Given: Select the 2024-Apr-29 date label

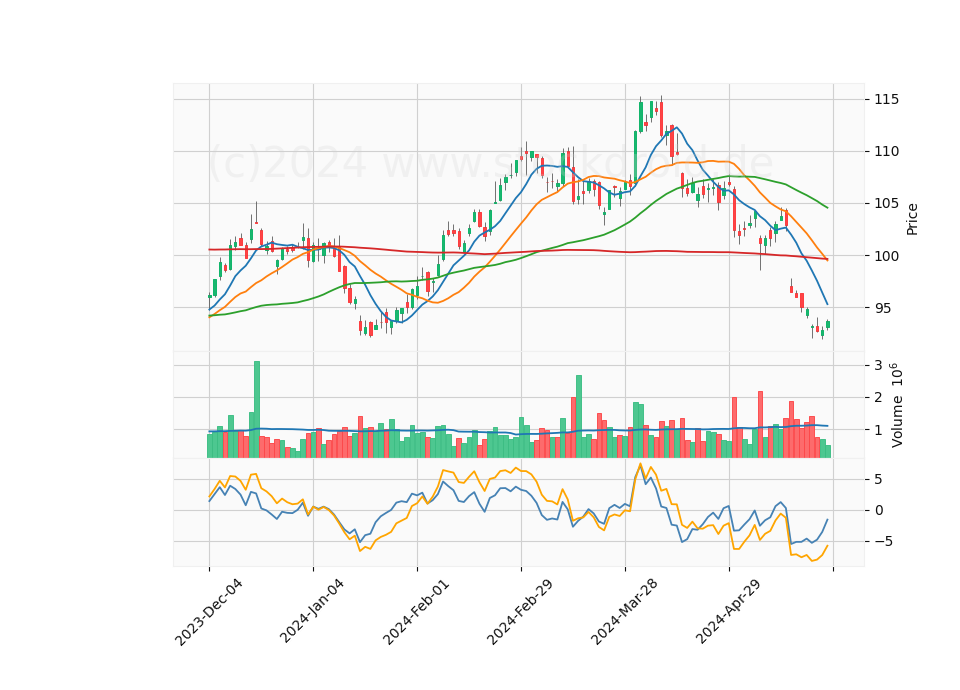Looking at the screenshot, I should [729, 612].
